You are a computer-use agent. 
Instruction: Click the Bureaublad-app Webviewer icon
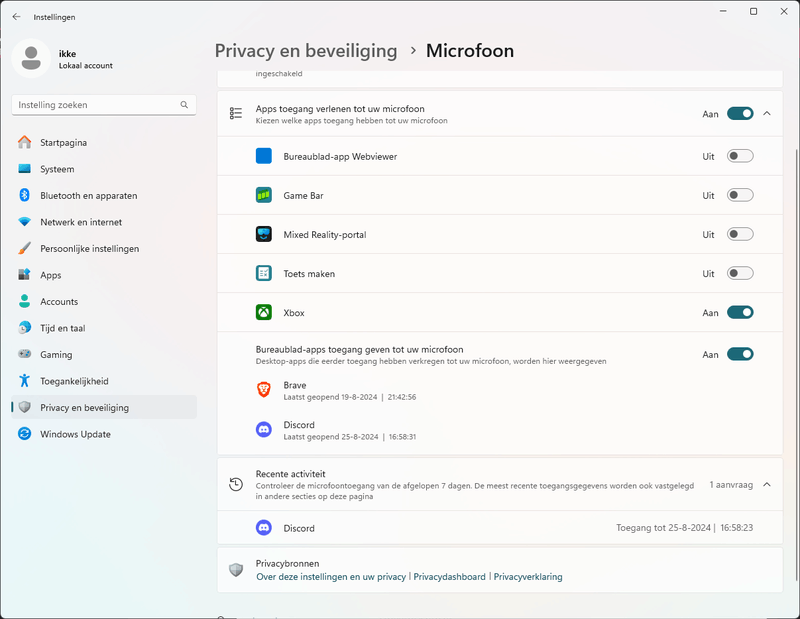click(x=264, y=156)
